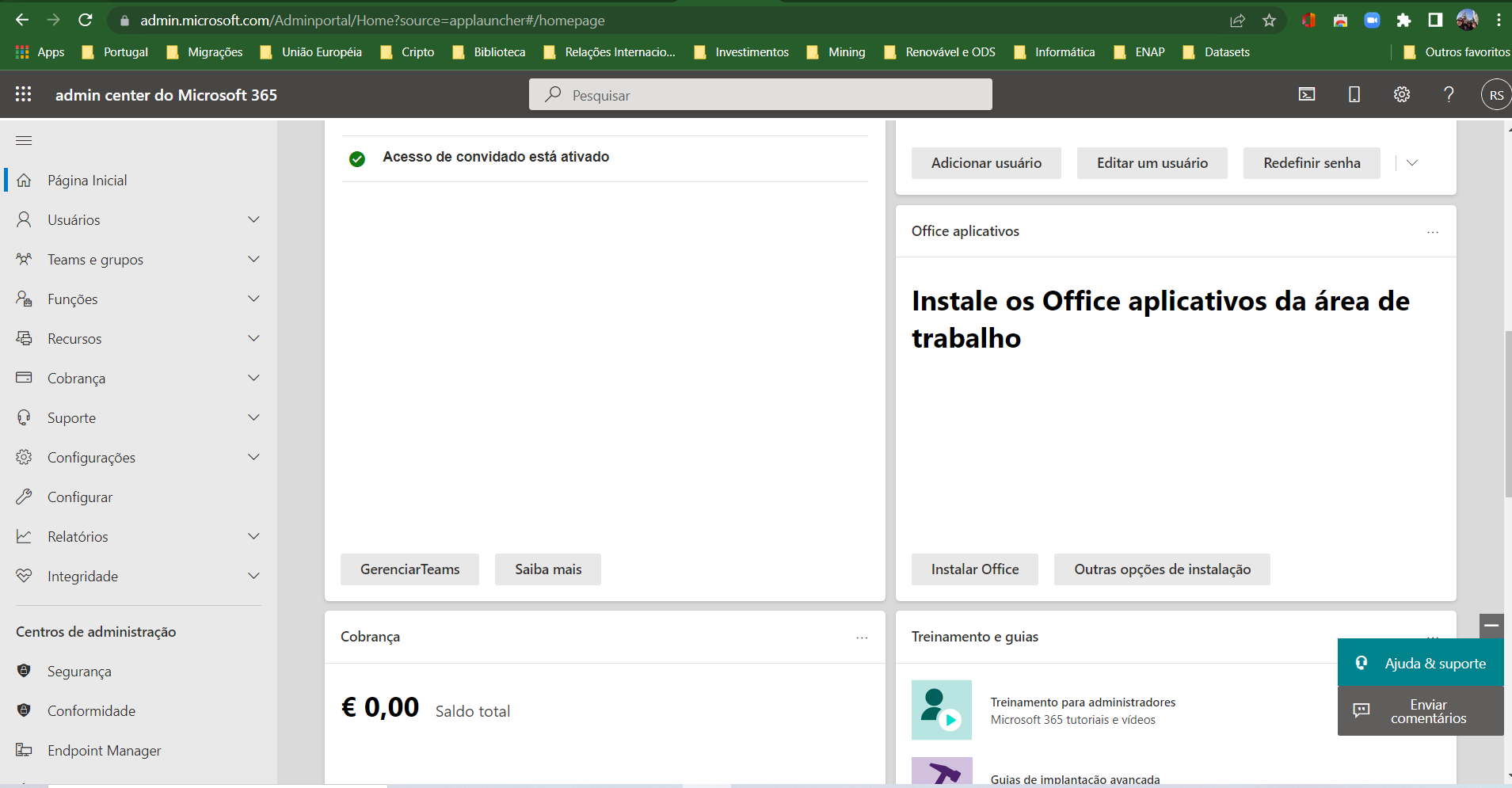Screen dimensions: 1512x788
Task: Click the mobile app phone icon in header
Action: 1354,94
